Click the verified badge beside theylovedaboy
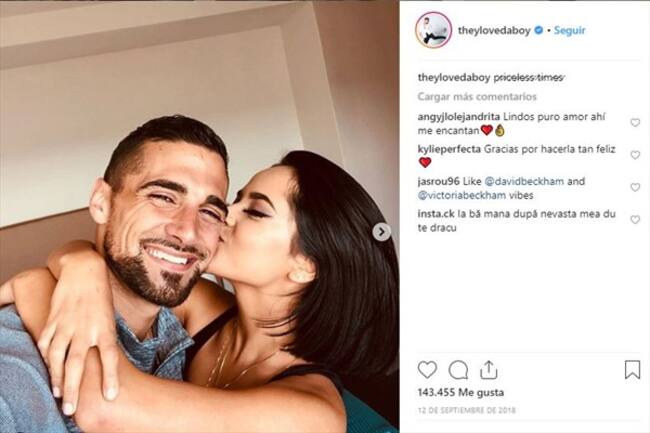This screenshot has height=433, width=650. (x=538, y=30)
